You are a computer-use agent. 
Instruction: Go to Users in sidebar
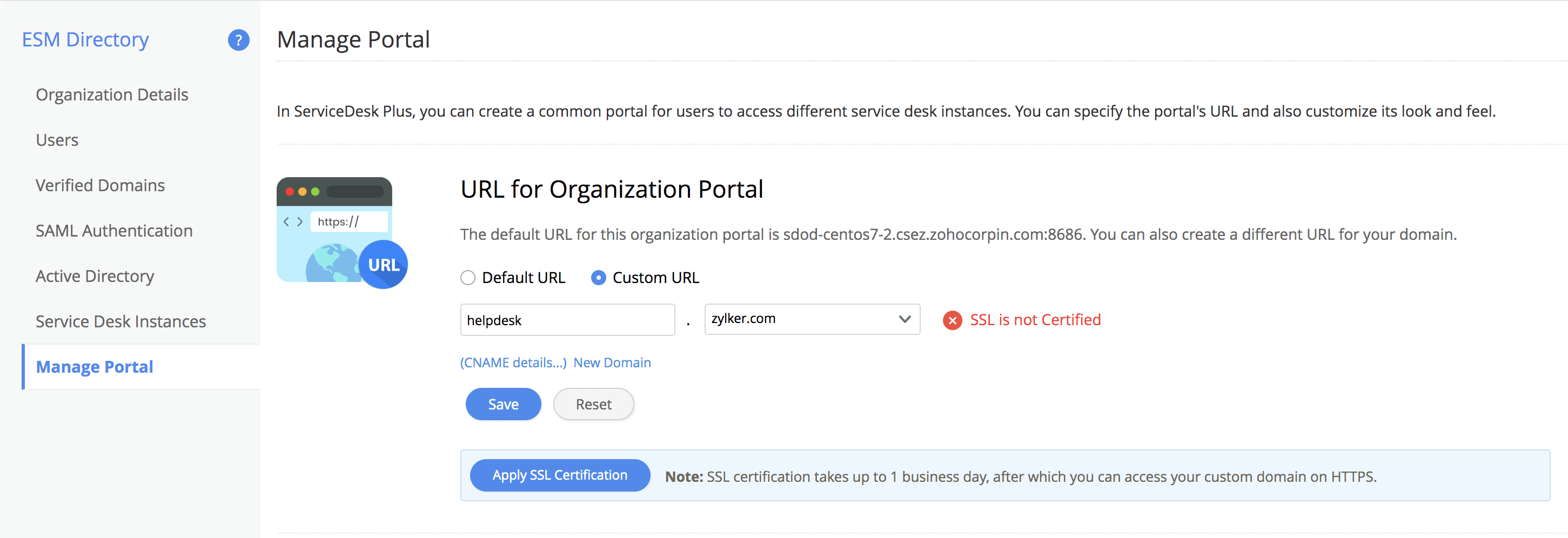pyautogui.click(x=57, y=140)
